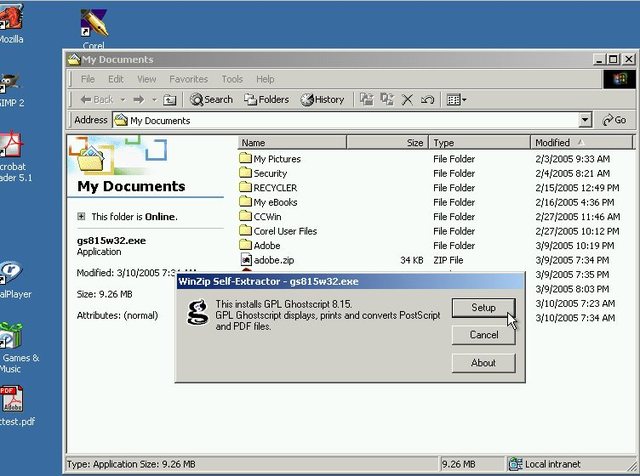
Task: Toggle the Folders pane button
Action: 266,99
